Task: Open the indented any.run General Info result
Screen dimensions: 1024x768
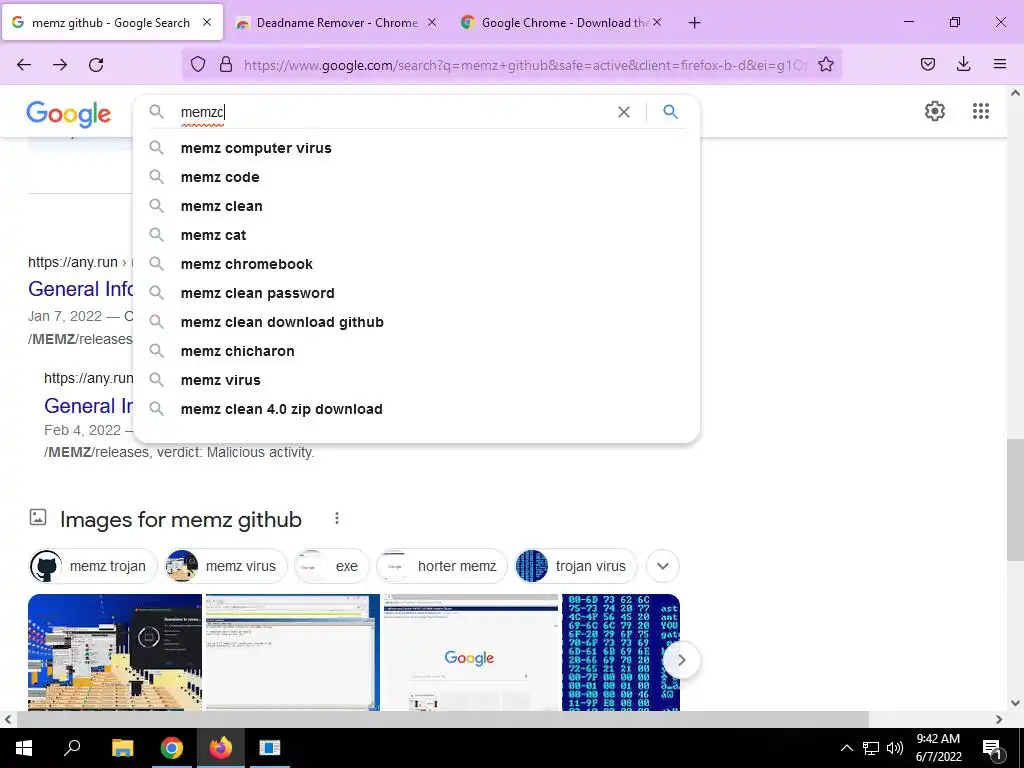Action: pos(89,406)
